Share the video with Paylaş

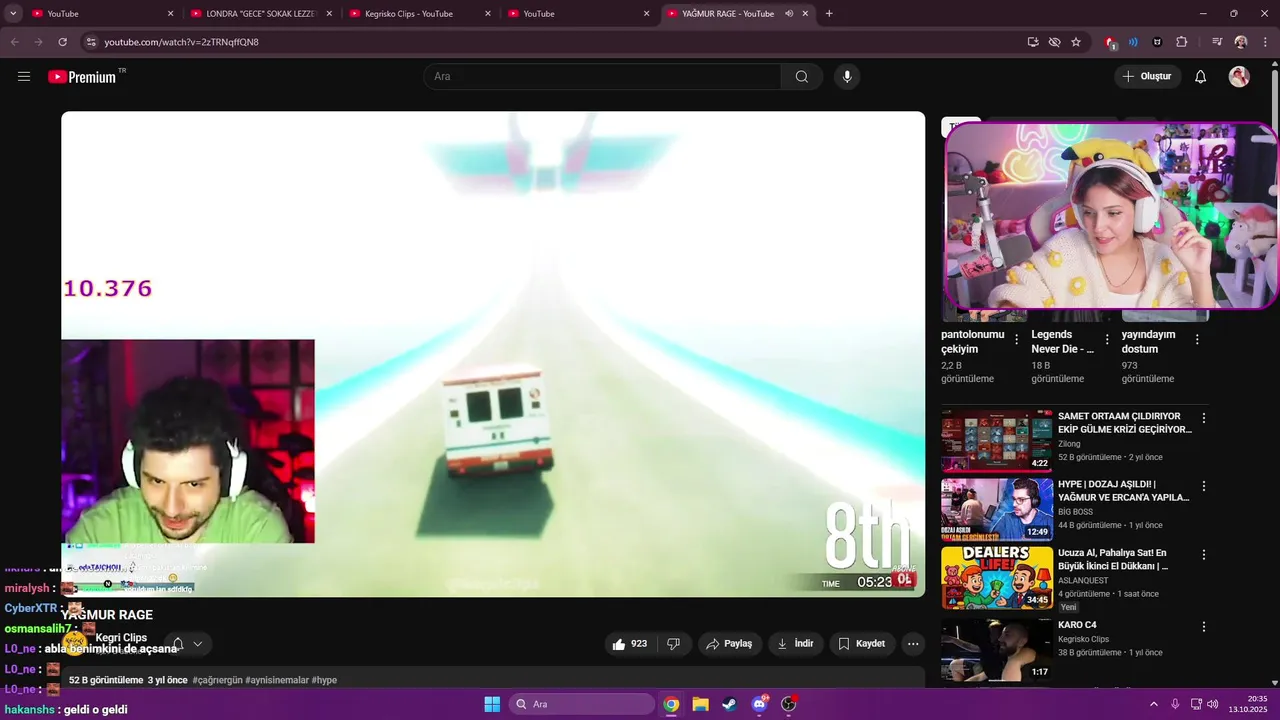pyautogui.click(x=729, y=644)
